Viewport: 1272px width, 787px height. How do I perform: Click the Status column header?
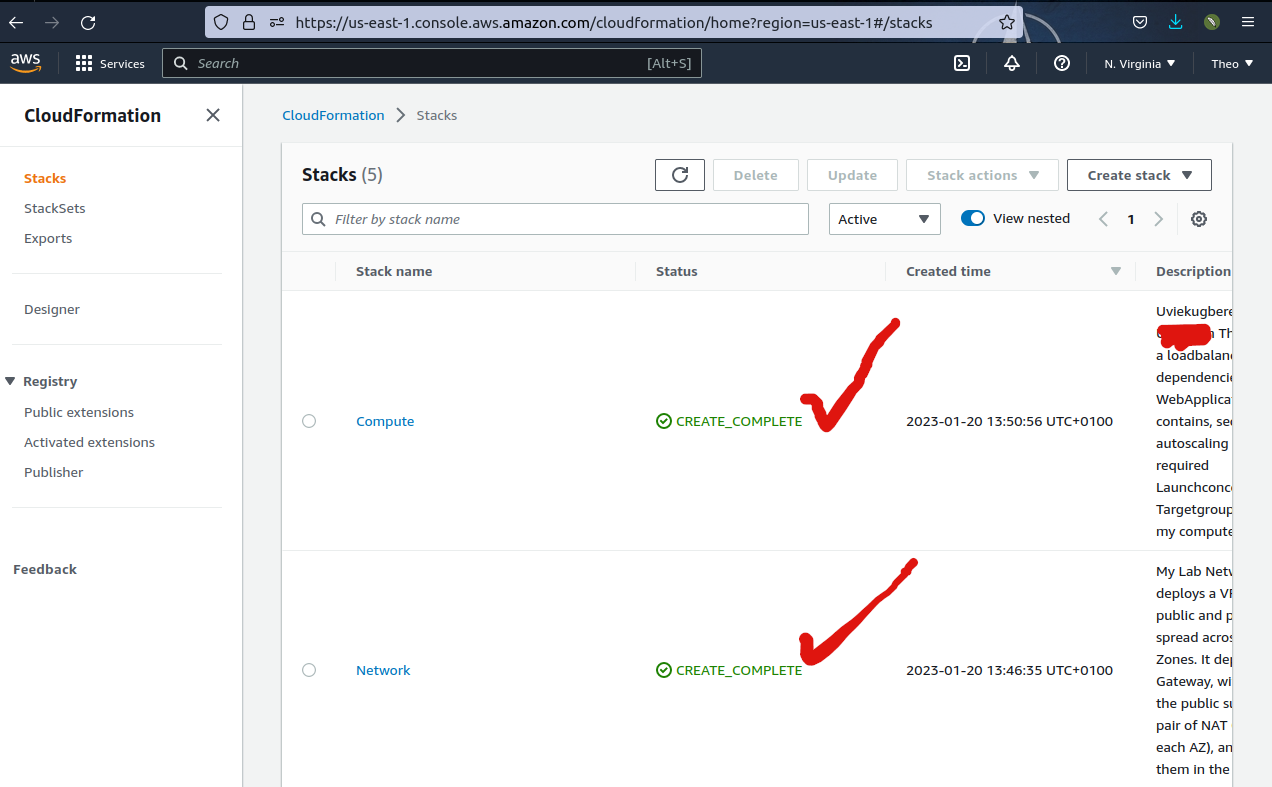677,271
